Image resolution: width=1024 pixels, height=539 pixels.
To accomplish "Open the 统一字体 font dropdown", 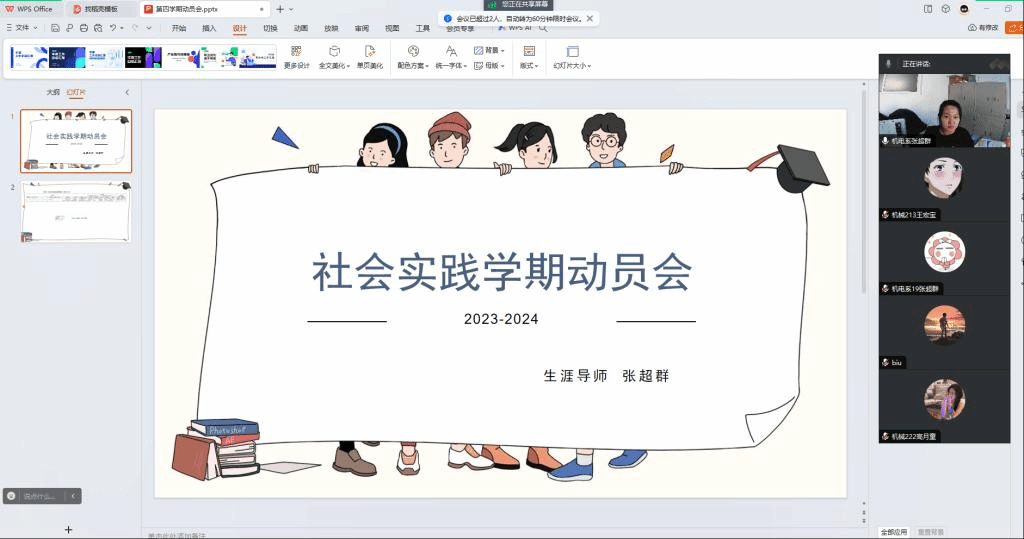I will click(x=451, y=66).
